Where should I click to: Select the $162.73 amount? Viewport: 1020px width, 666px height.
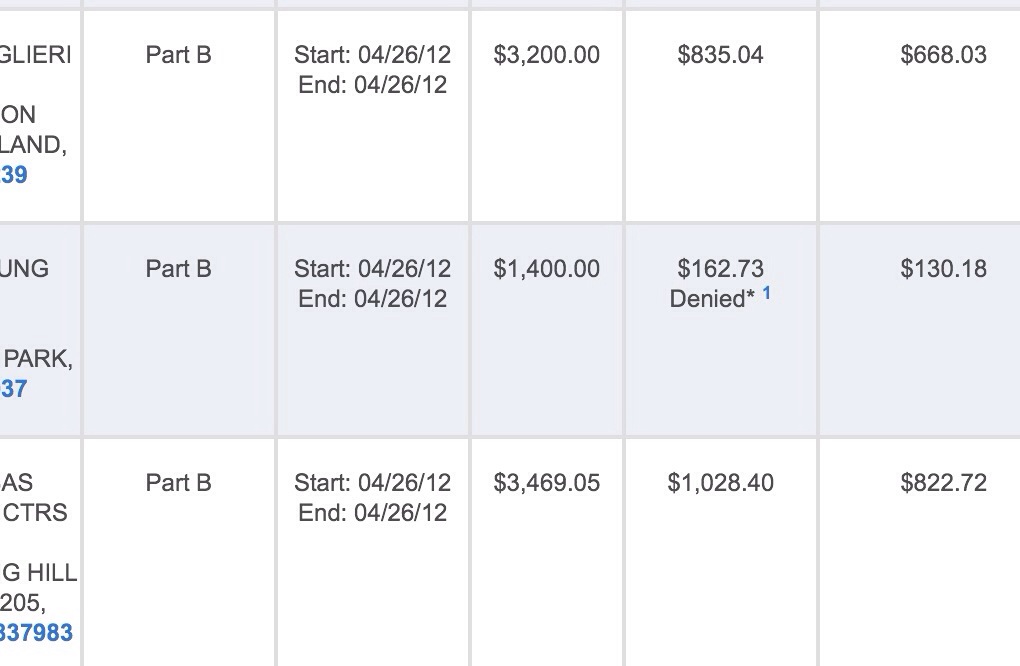720,269
